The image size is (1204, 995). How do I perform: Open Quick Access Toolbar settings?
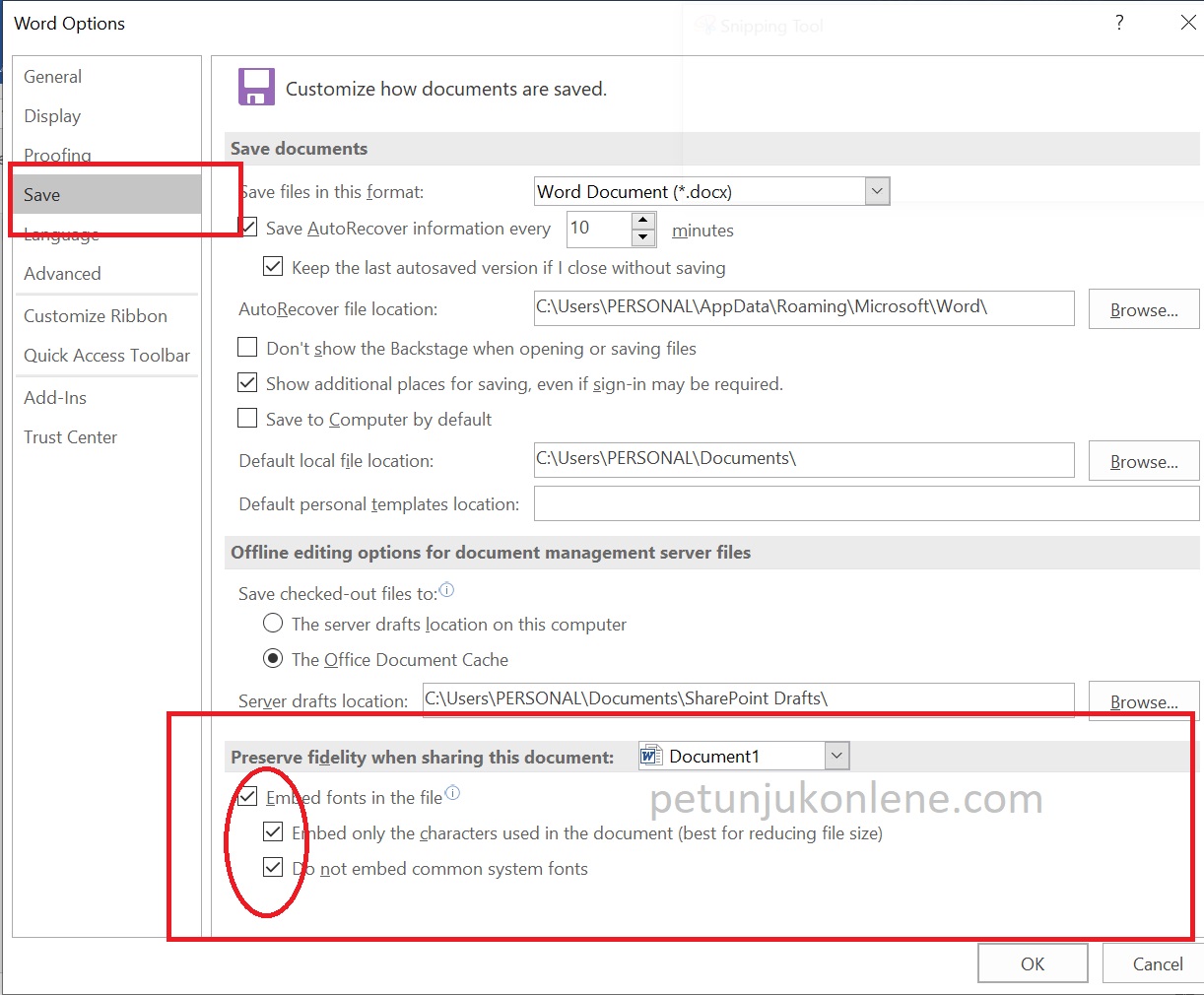coord(106,356)
